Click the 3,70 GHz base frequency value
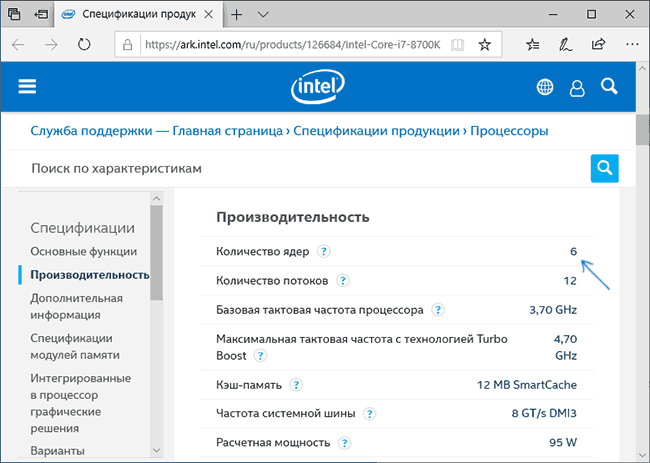650x463 pixels. (553, 310)
